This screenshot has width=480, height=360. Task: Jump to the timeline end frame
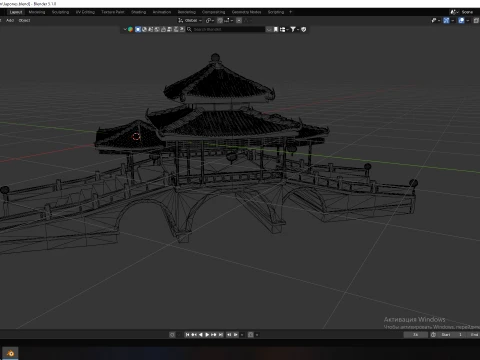pyautogui.click(x=220, y=335)
